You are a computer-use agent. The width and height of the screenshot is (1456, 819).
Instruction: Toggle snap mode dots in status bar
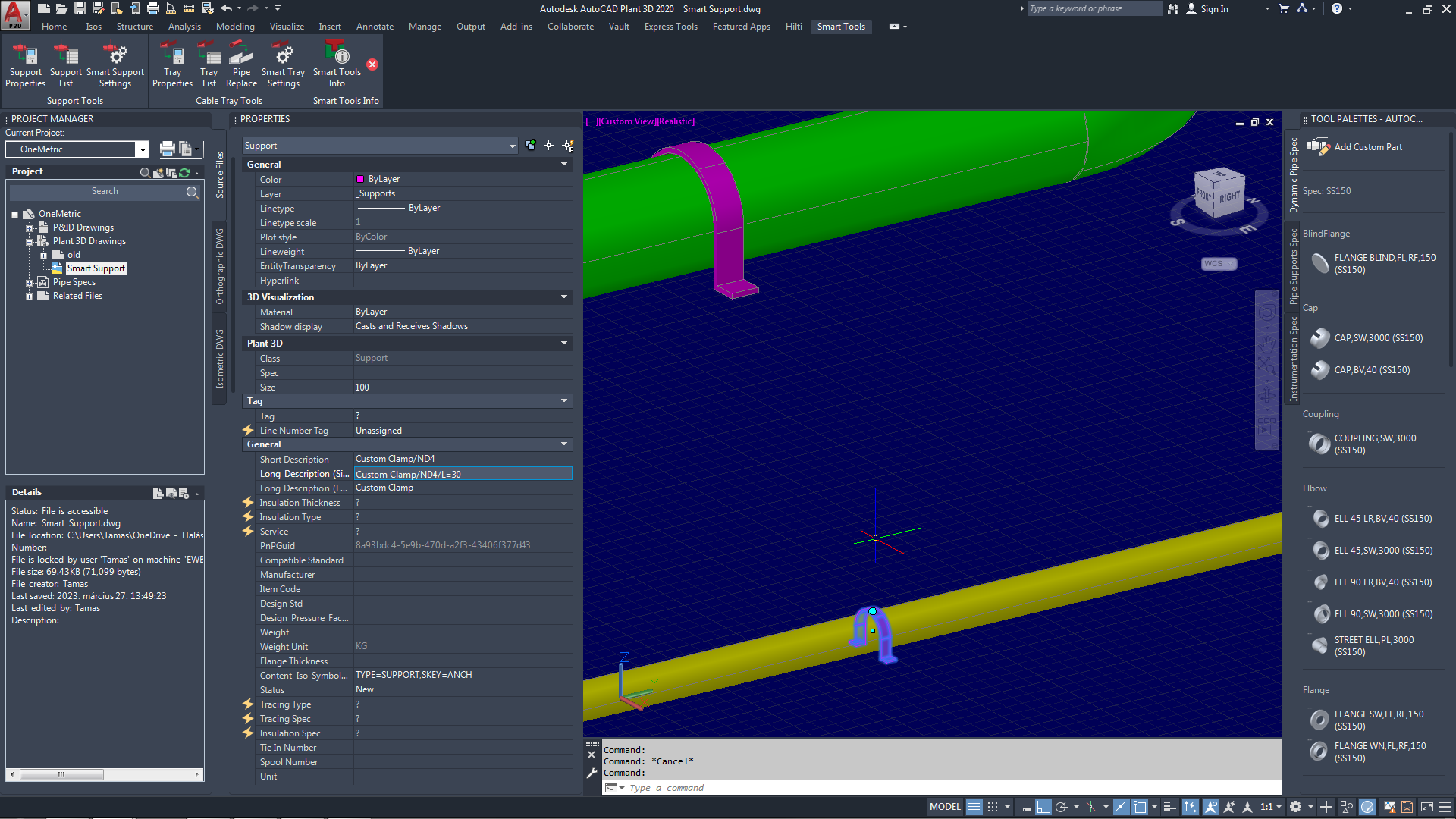tap(993, 807)
